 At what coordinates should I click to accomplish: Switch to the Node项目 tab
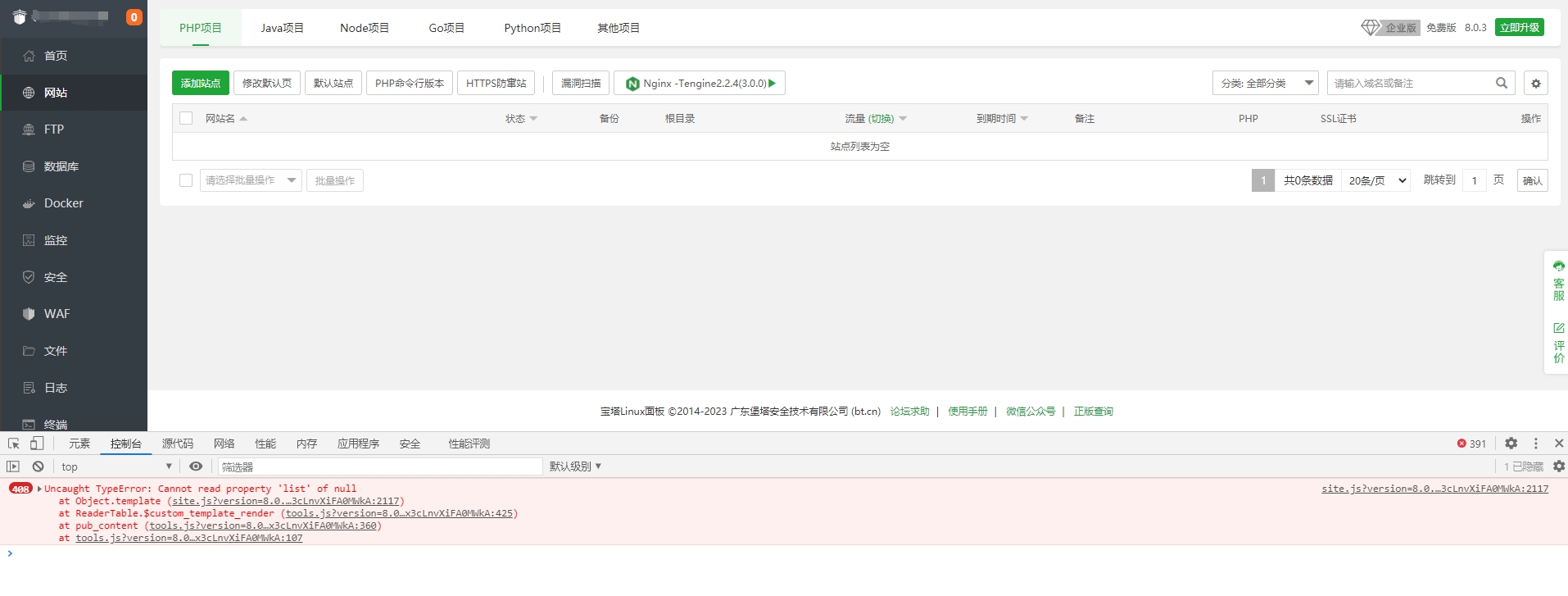365,28
